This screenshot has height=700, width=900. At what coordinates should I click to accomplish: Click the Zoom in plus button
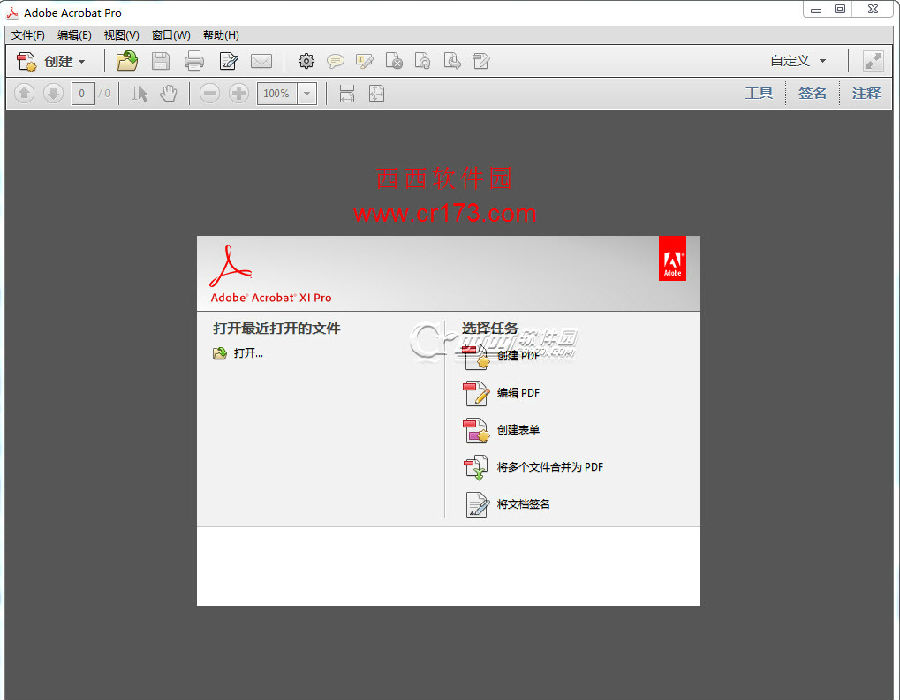point(239,93)
